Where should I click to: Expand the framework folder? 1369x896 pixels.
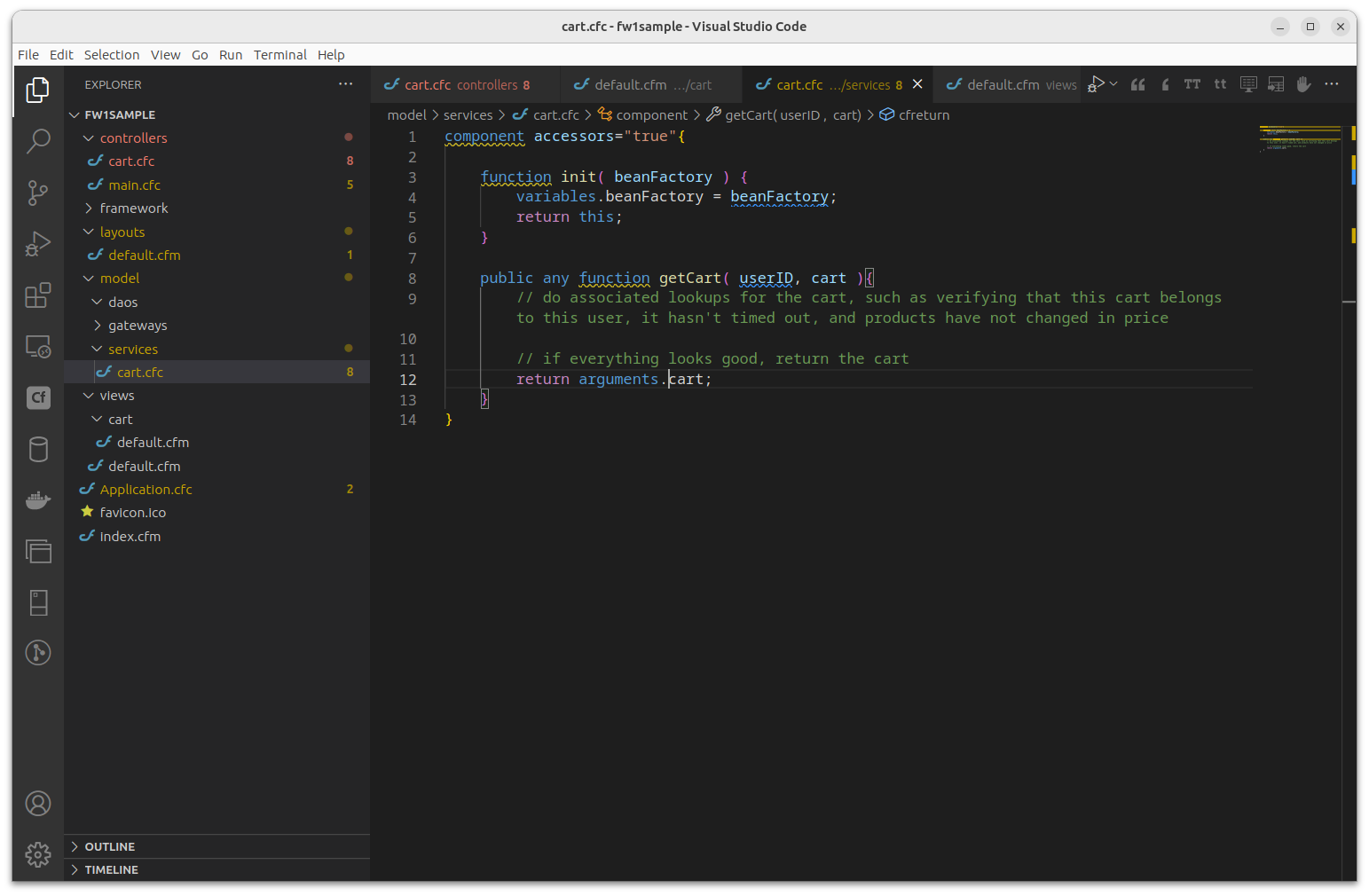pos(133,208)
